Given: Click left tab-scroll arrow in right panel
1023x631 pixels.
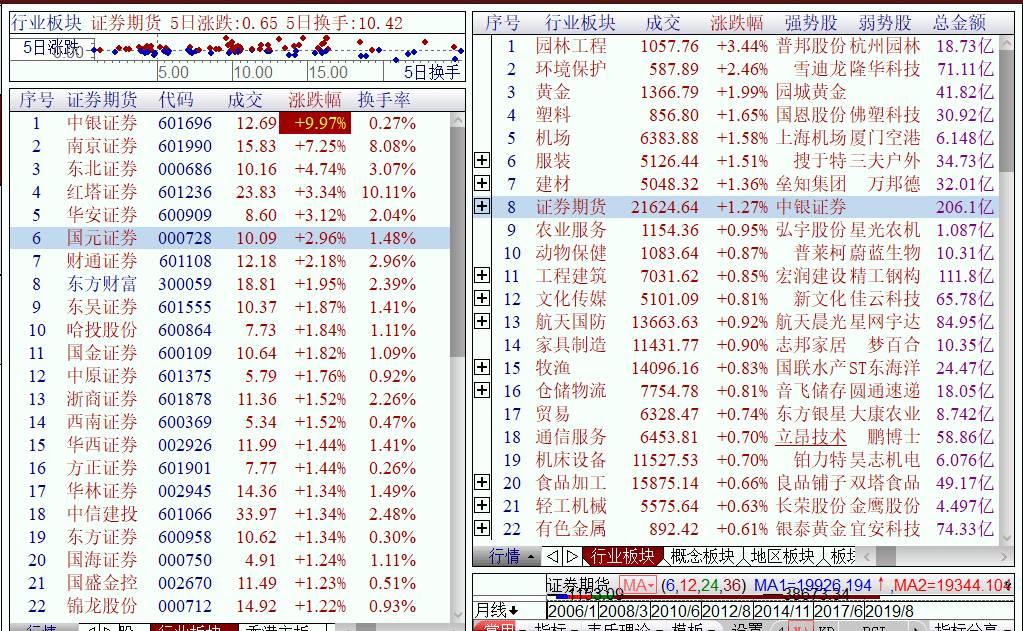Looking at the screenshot, I should 552,556.
